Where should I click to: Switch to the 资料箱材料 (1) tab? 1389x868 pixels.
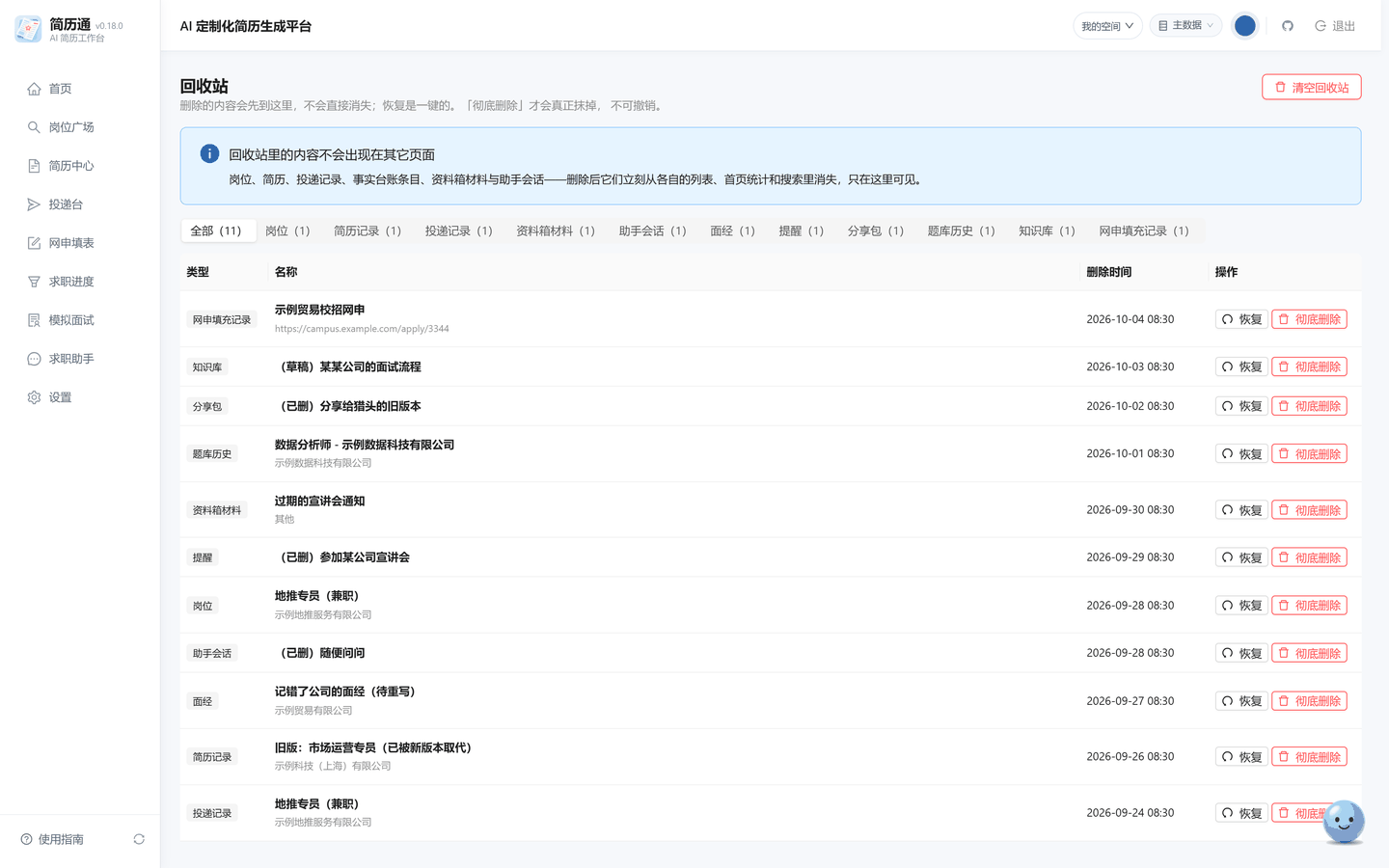pos(556,231)
